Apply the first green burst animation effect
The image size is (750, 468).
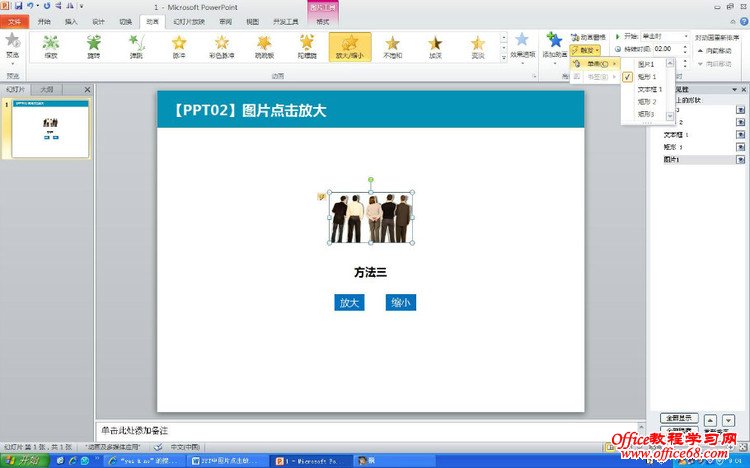click(51, 47)
